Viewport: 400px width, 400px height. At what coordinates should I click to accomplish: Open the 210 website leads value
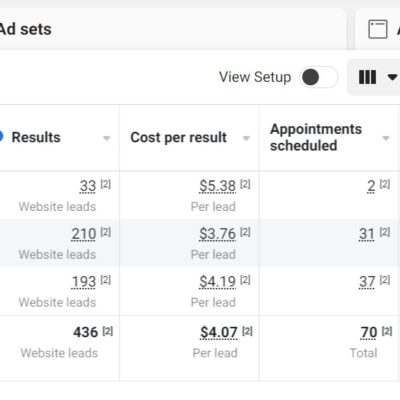coord(84,234)
